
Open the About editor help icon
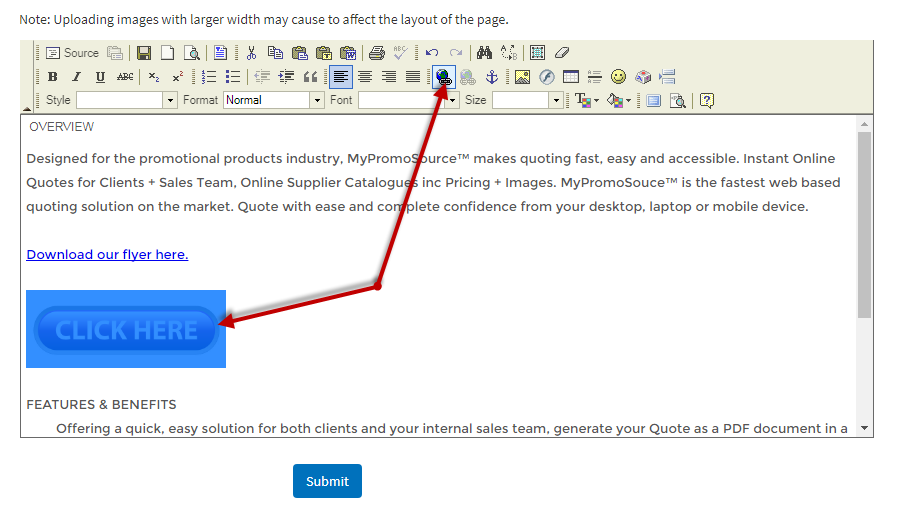(706, 100)
